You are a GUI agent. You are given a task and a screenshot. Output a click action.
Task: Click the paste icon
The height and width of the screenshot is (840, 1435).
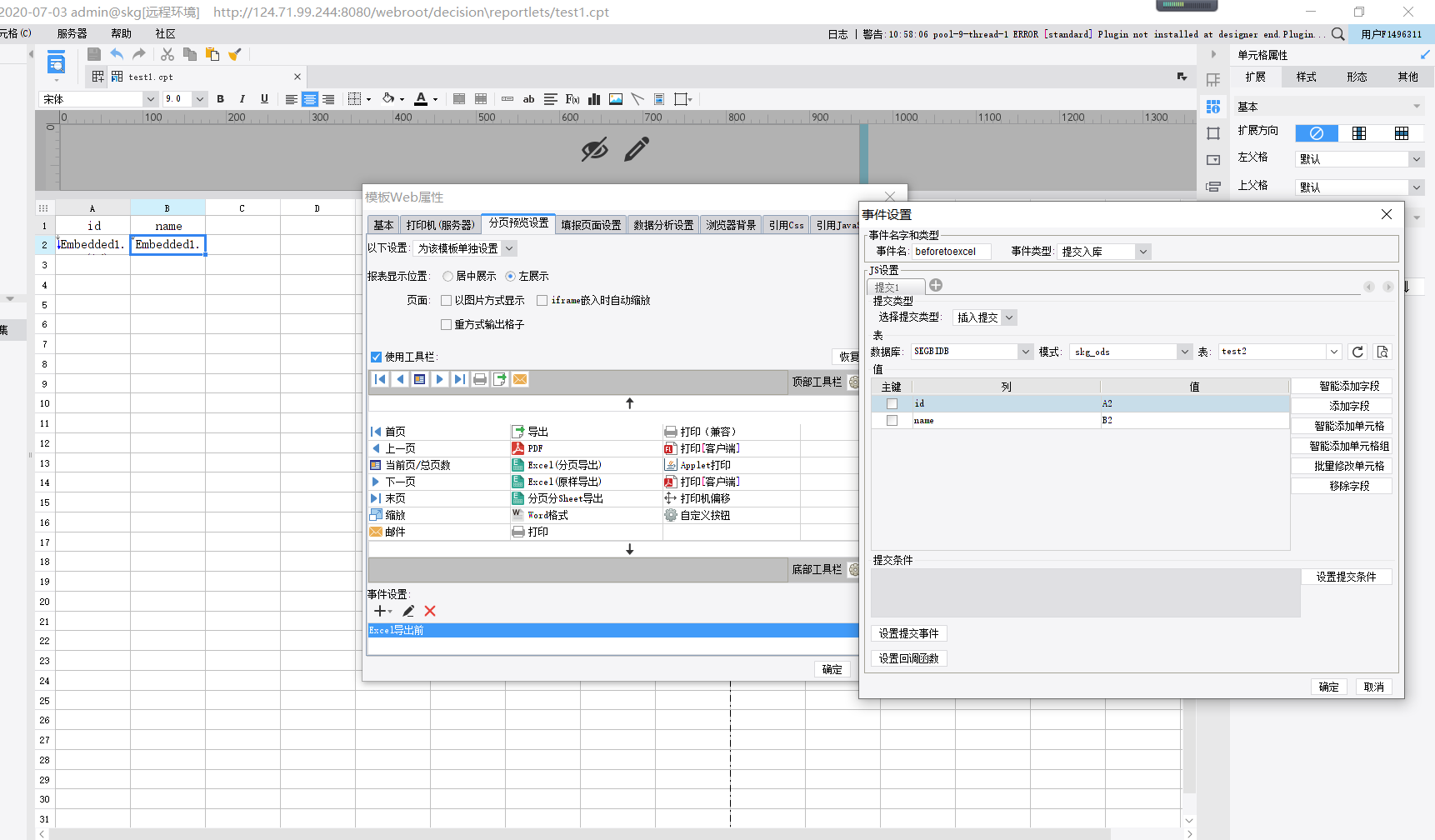pyautogui.click(x=212, y=54)
